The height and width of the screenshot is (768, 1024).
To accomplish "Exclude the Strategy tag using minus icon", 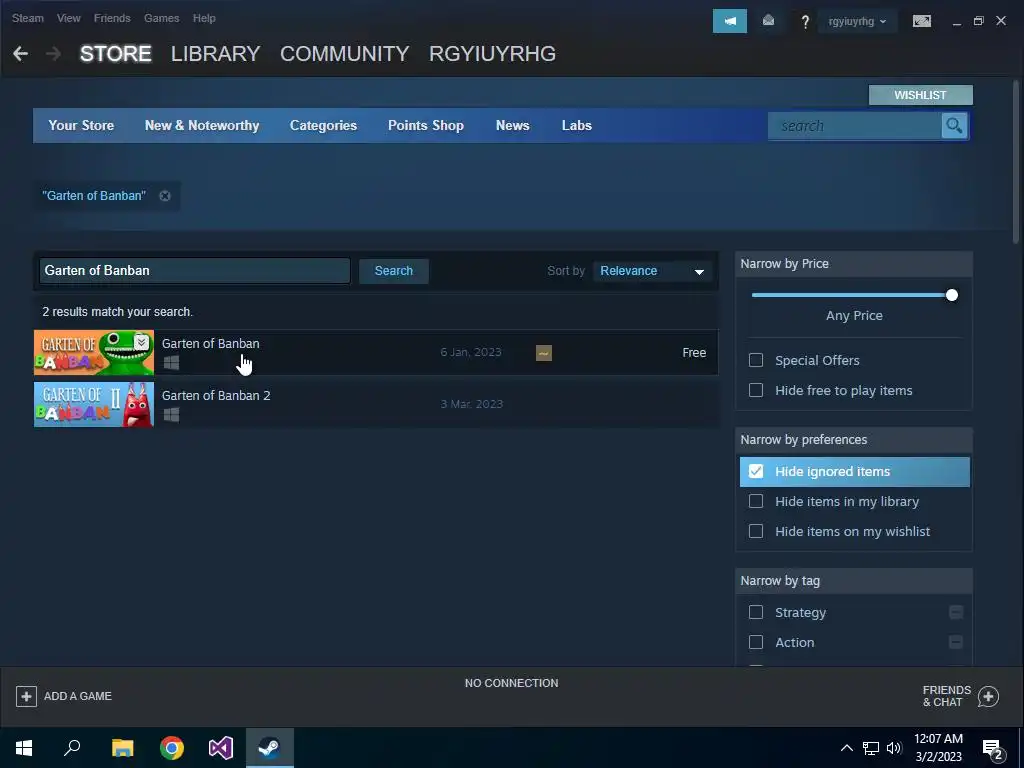I will 955,612.
